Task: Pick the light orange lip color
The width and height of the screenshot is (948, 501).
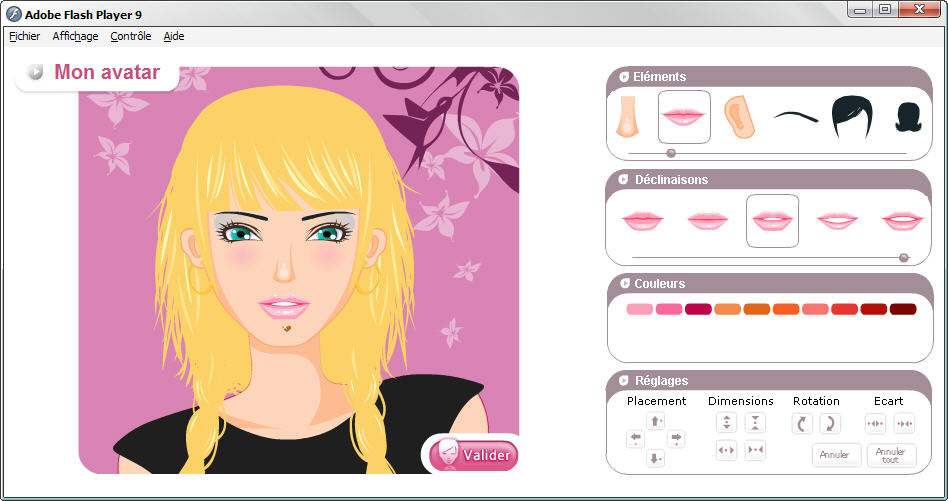Action: (727, 309)
